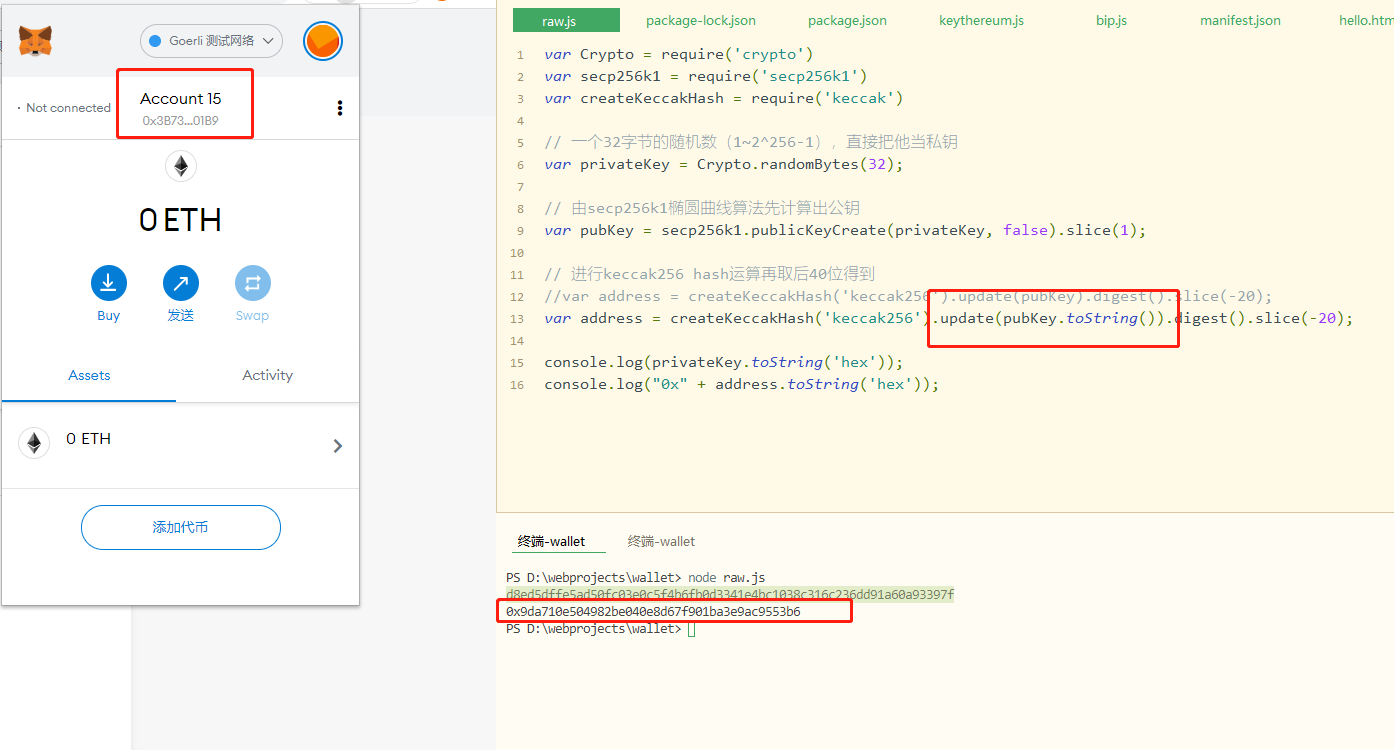The image size is (1394, 750).
Task: Click the MetaMask fox logo
Action: (36, 41)
